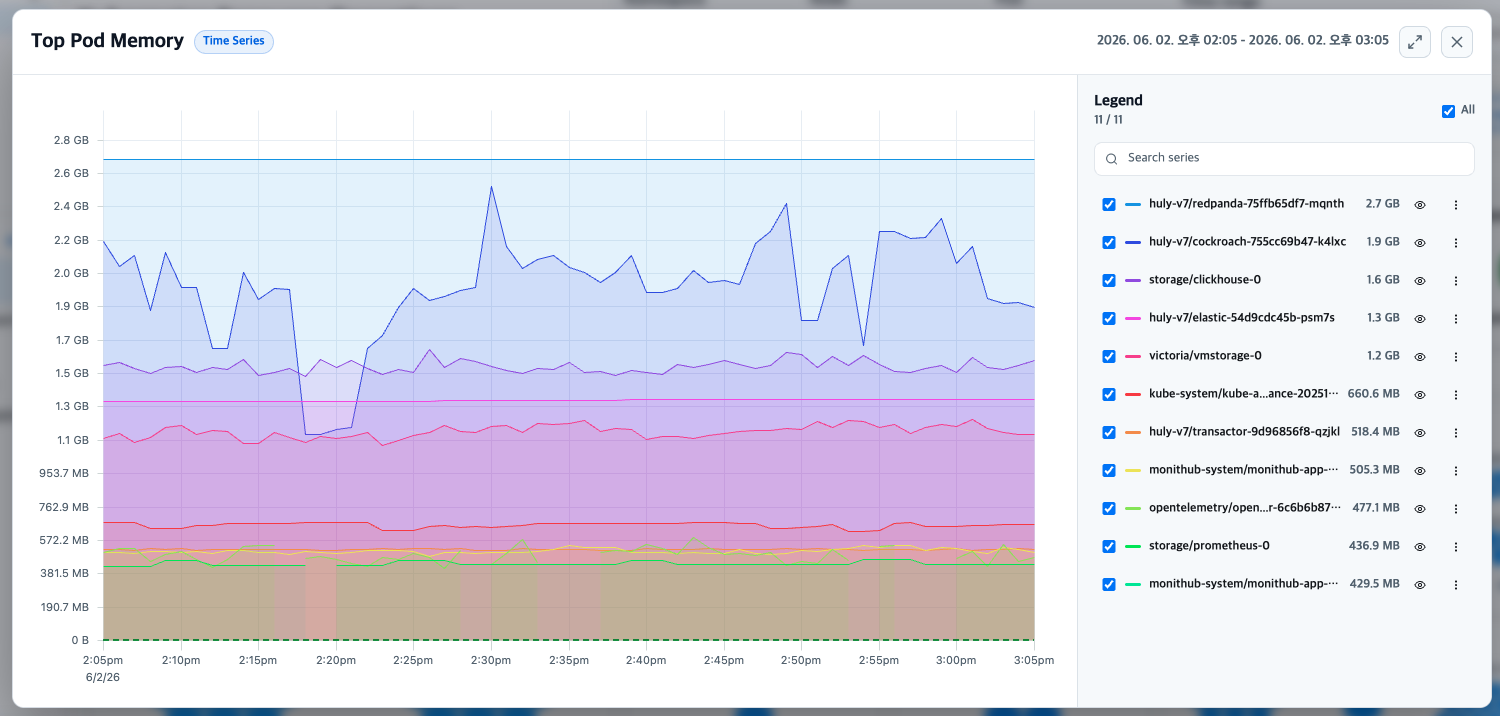Hide the redpanda-75ffb65df7-mqnth series via eye icon
Viewport: 1500px width, 716px height.
[1420, 205]
